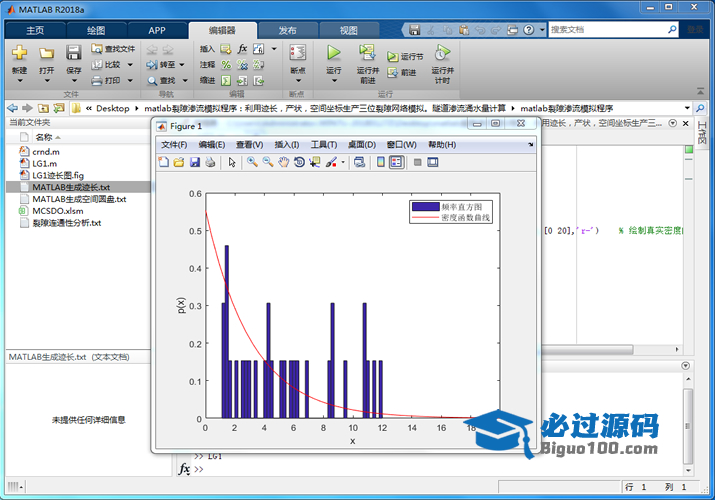This screenshot has height=500, width=715.
Task: Select LG1.m in the current folder
Action: [x=44, y=164]
